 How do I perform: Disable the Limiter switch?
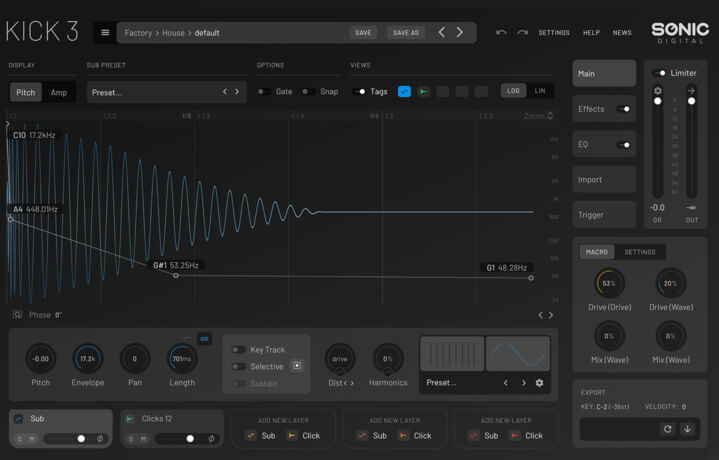coord(659,73)
